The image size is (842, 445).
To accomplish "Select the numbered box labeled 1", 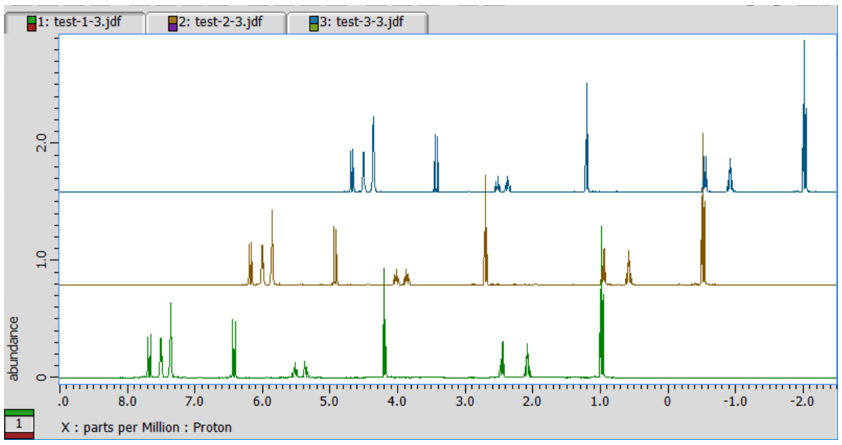I will click(x=20, y=425).
